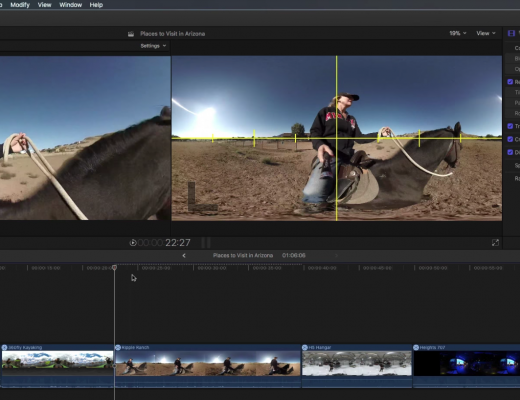Viewport: 520px width, 400px height.
Task: Click inside the 360 viewer showing horse neck
Action: pos(85,138)
